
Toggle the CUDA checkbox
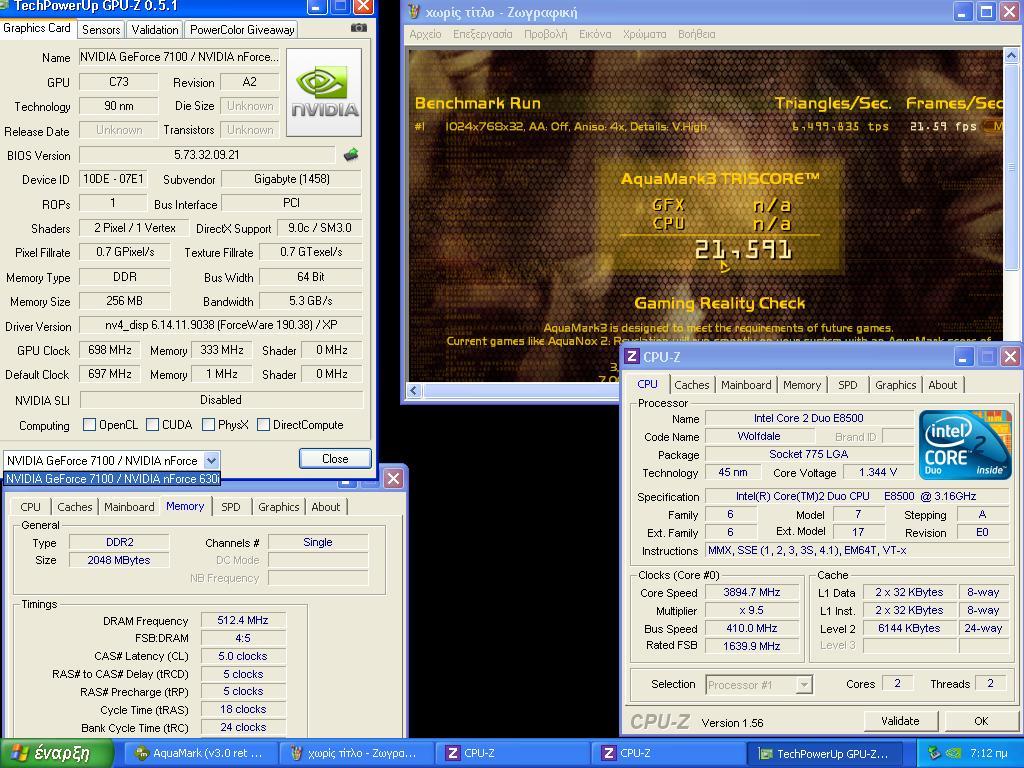coord(152,424)
